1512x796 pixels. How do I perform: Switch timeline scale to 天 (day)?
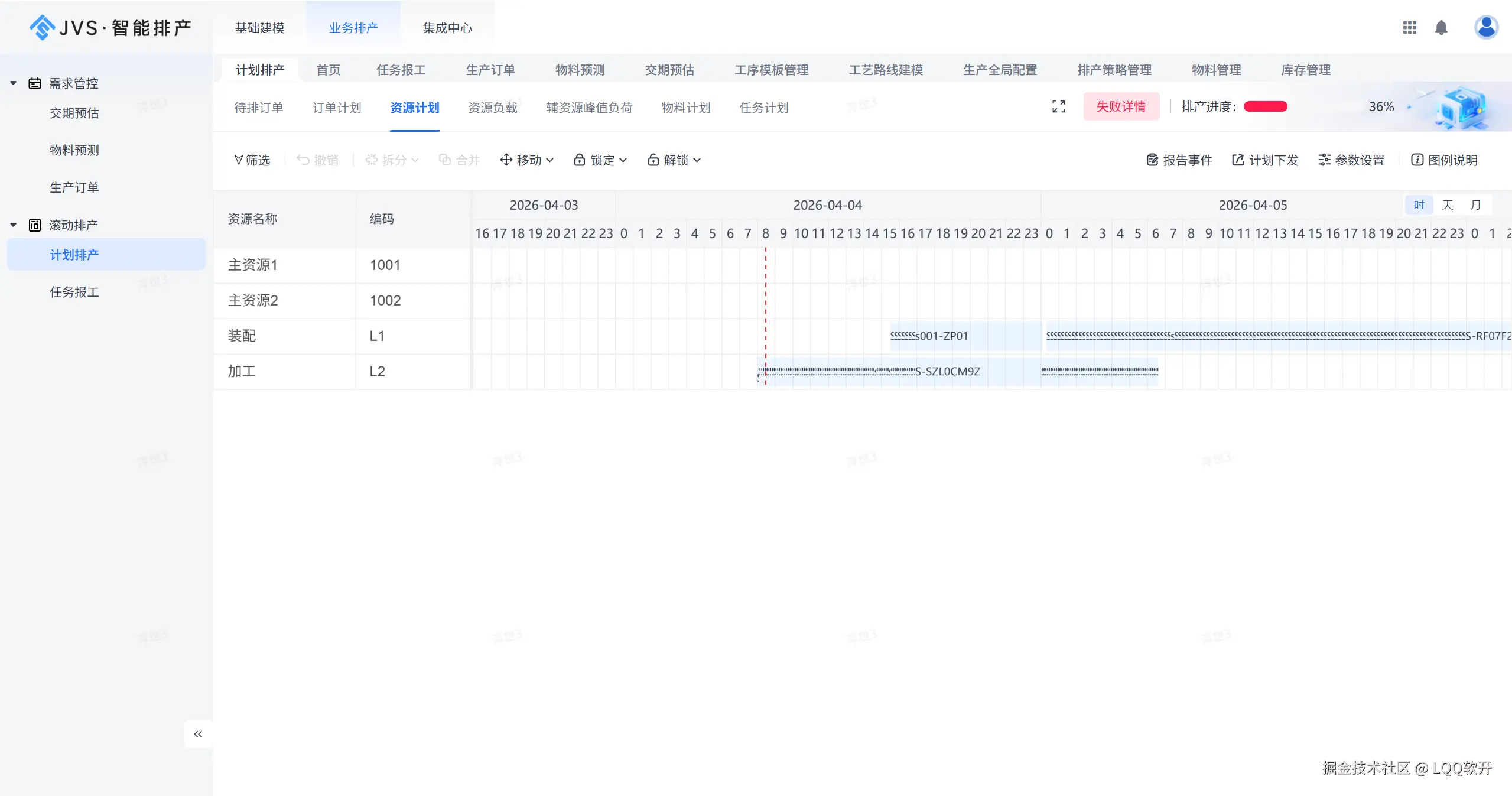[1447, 205]
